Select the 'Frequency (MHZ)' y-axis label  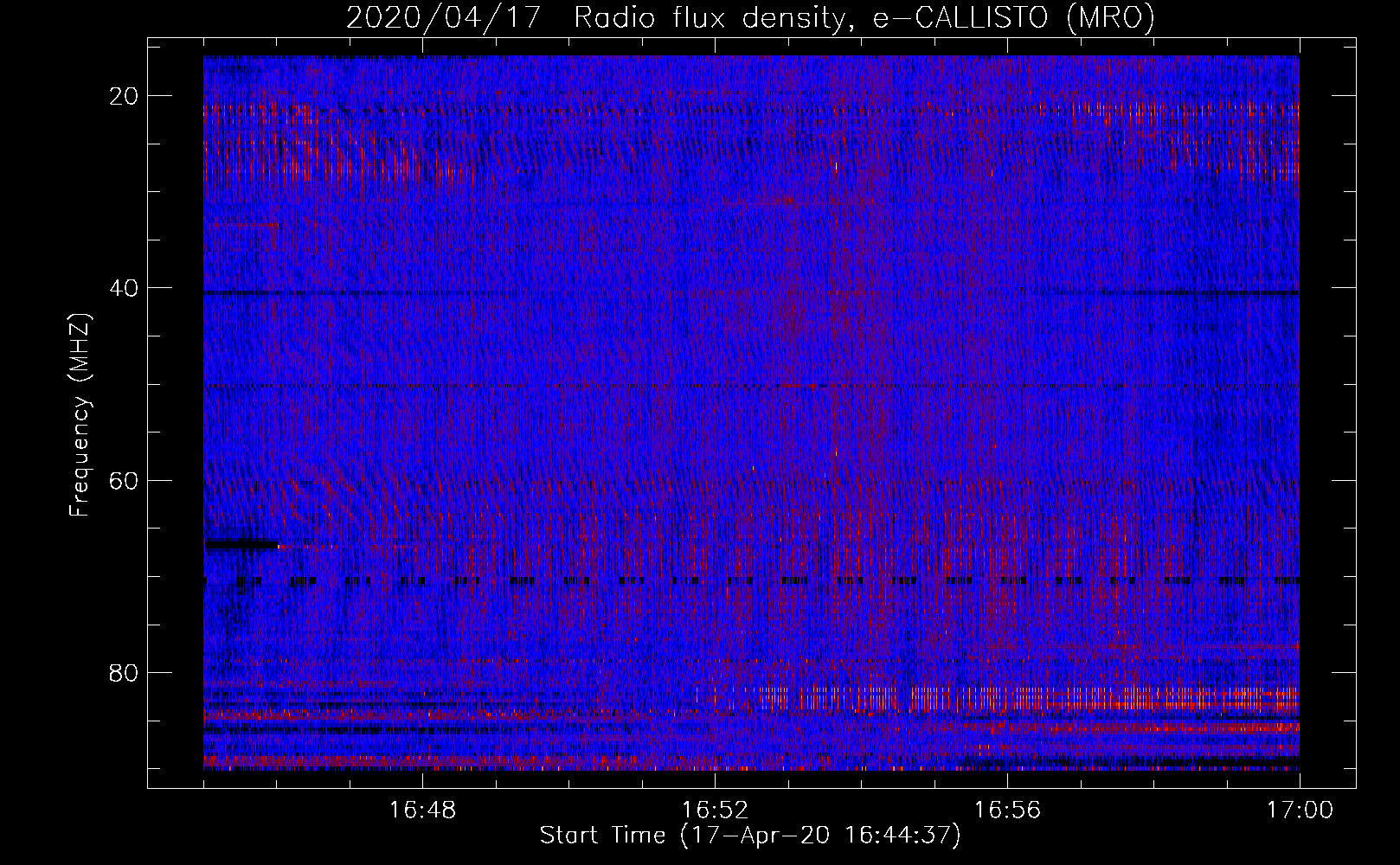[80, 415]
